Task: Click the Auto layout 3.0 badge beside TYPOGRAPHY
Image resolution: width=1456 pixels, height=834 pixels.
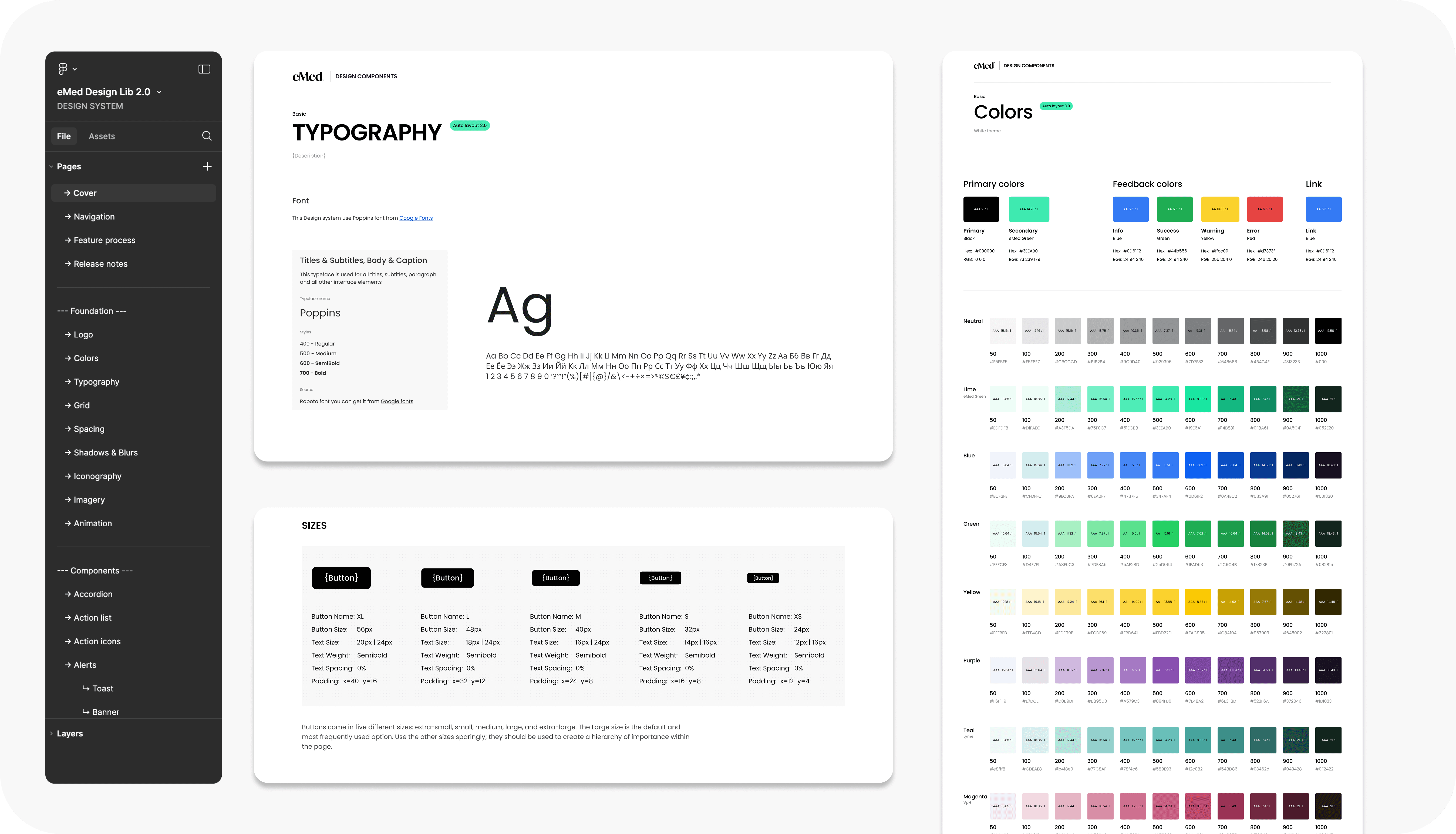Action: [x=469, y=125]
